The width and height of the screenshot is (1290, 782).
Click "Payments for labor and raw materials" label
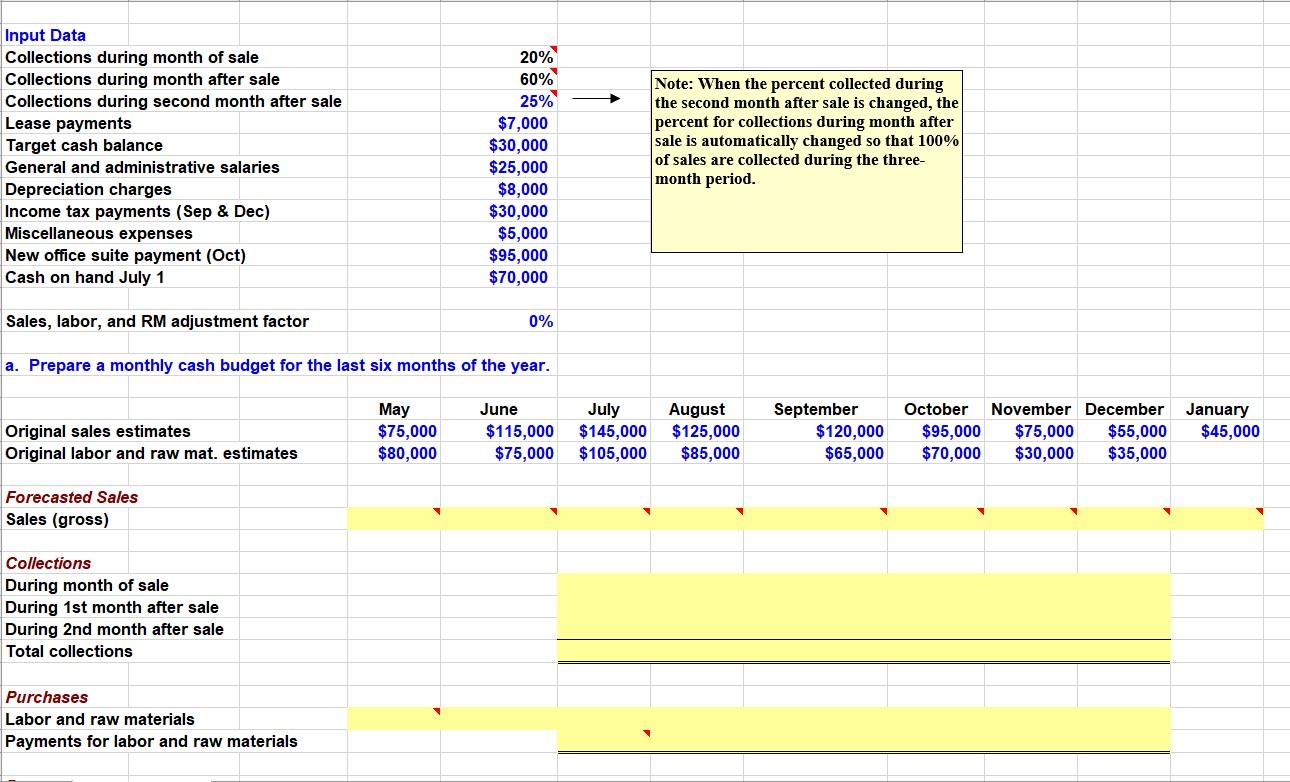tap(151, 741)
